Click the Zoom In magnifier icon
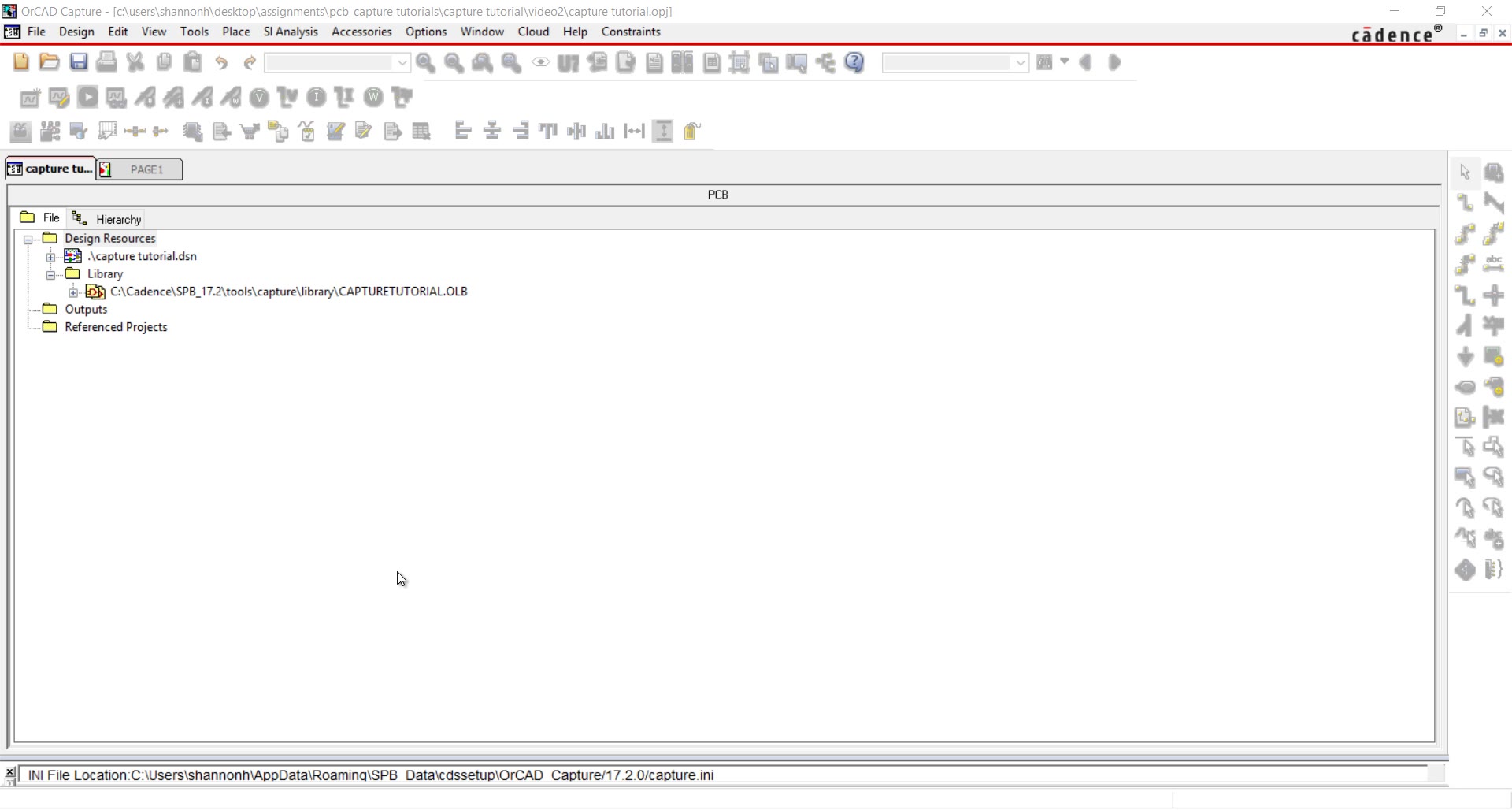Viewport: 1512px width, 810px height. pyautogui.click(x=426, y=63)
